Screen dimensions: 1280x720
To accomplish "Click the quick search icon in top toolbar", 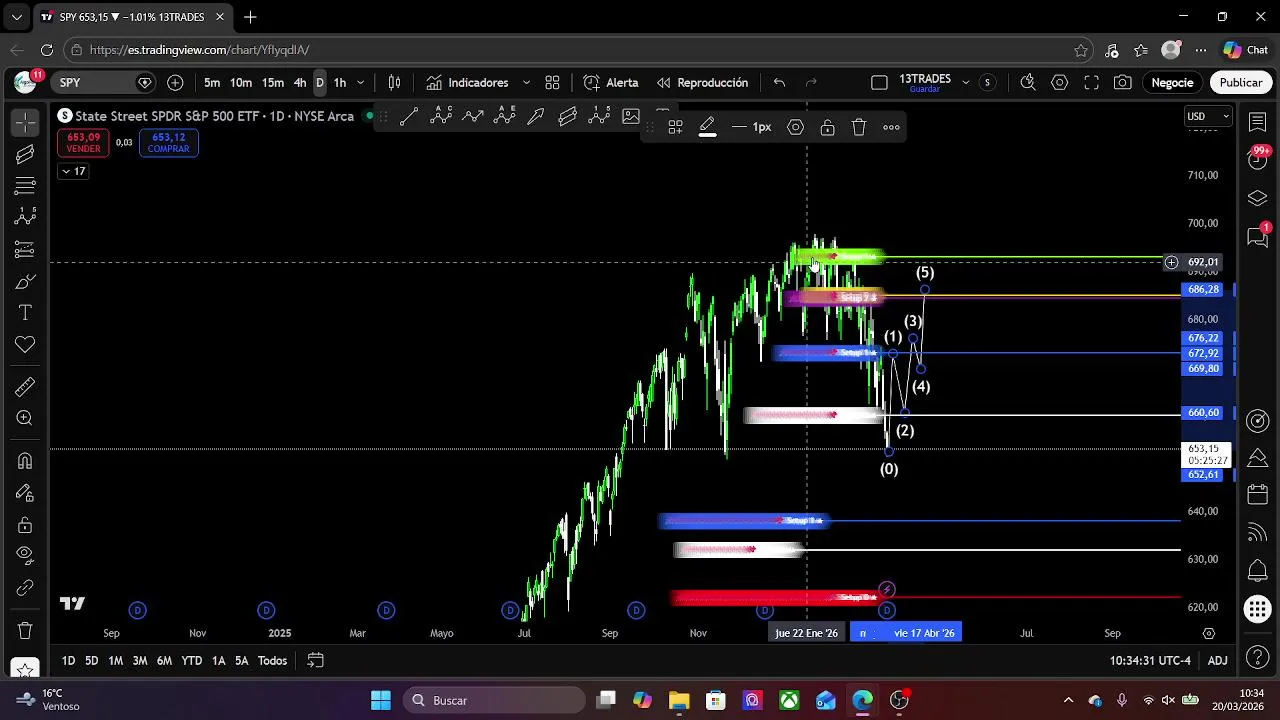I will tap(1028, 83).
